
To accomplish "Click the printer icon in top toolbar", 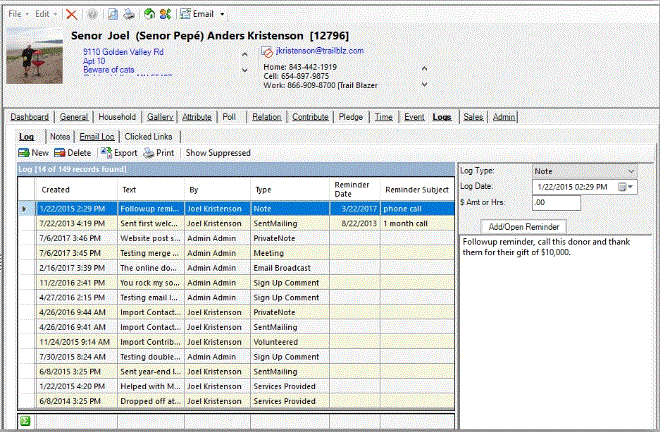I will click(129, 14).
